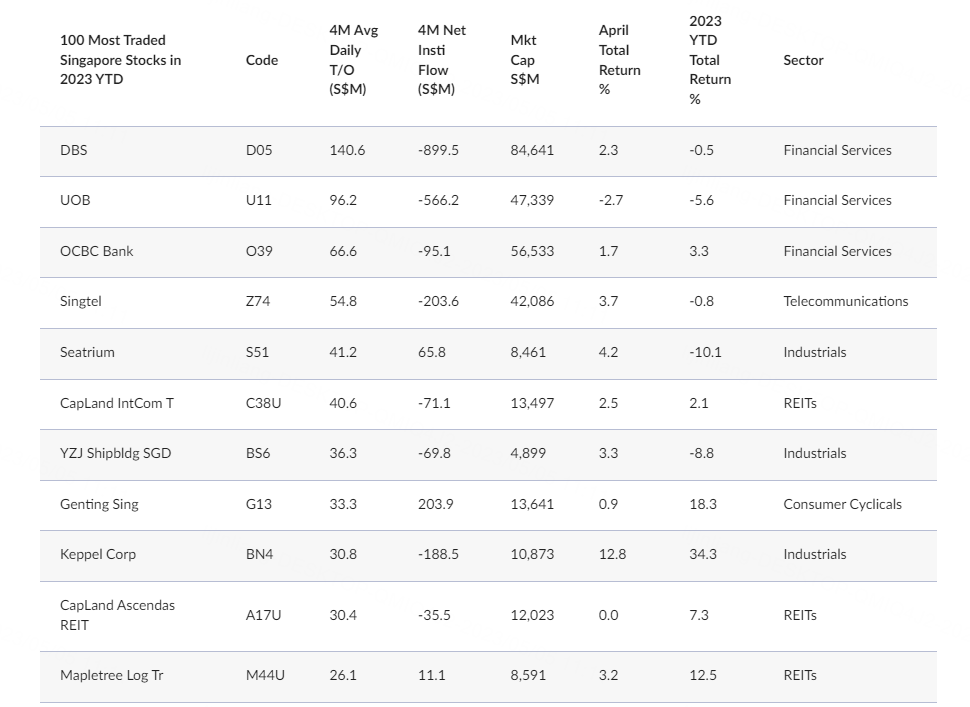Click the Keppel Corp stock name
This screenshot has width=970, height=707.
pos(98,554)
